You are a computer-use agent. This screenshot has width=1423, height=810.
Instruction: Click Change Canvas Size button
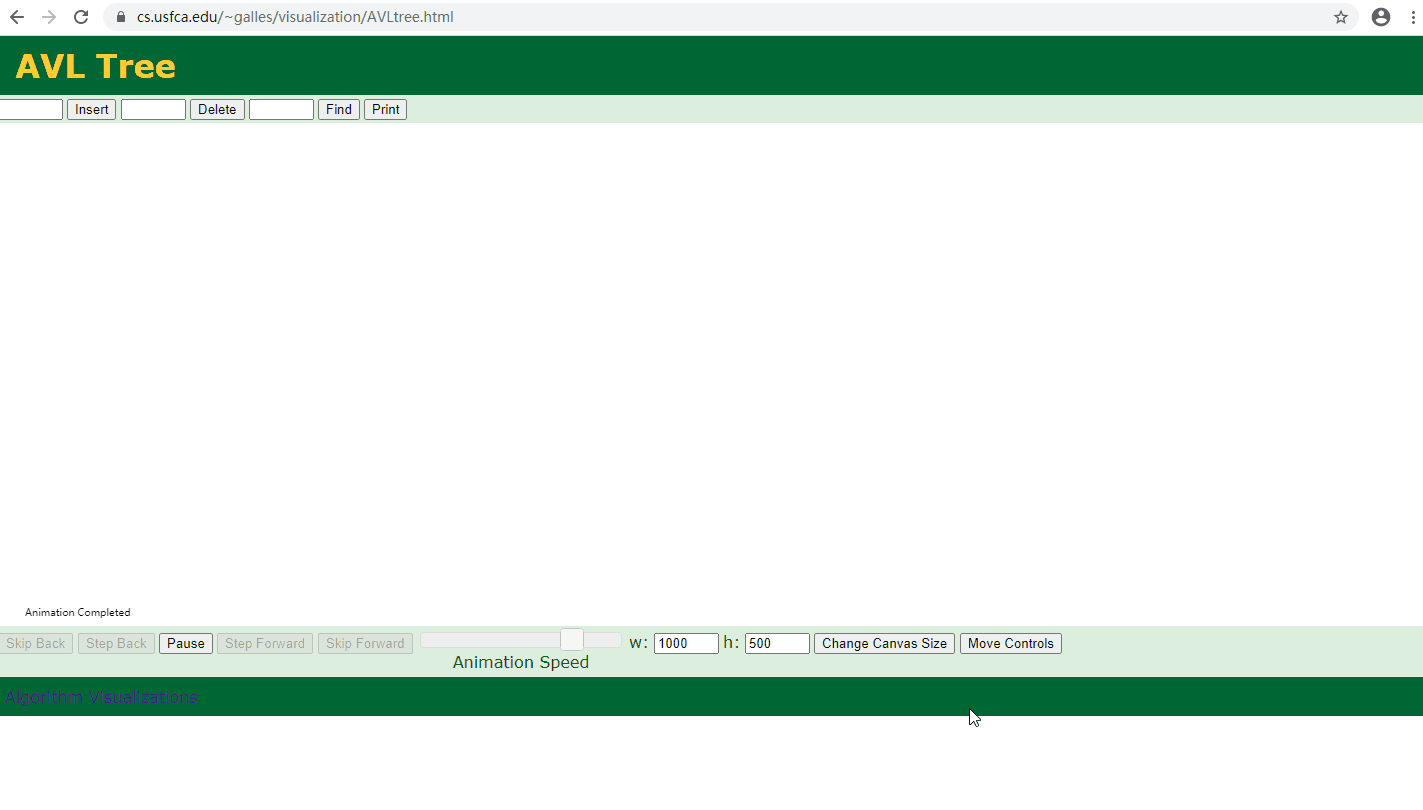tap(884, 643)
